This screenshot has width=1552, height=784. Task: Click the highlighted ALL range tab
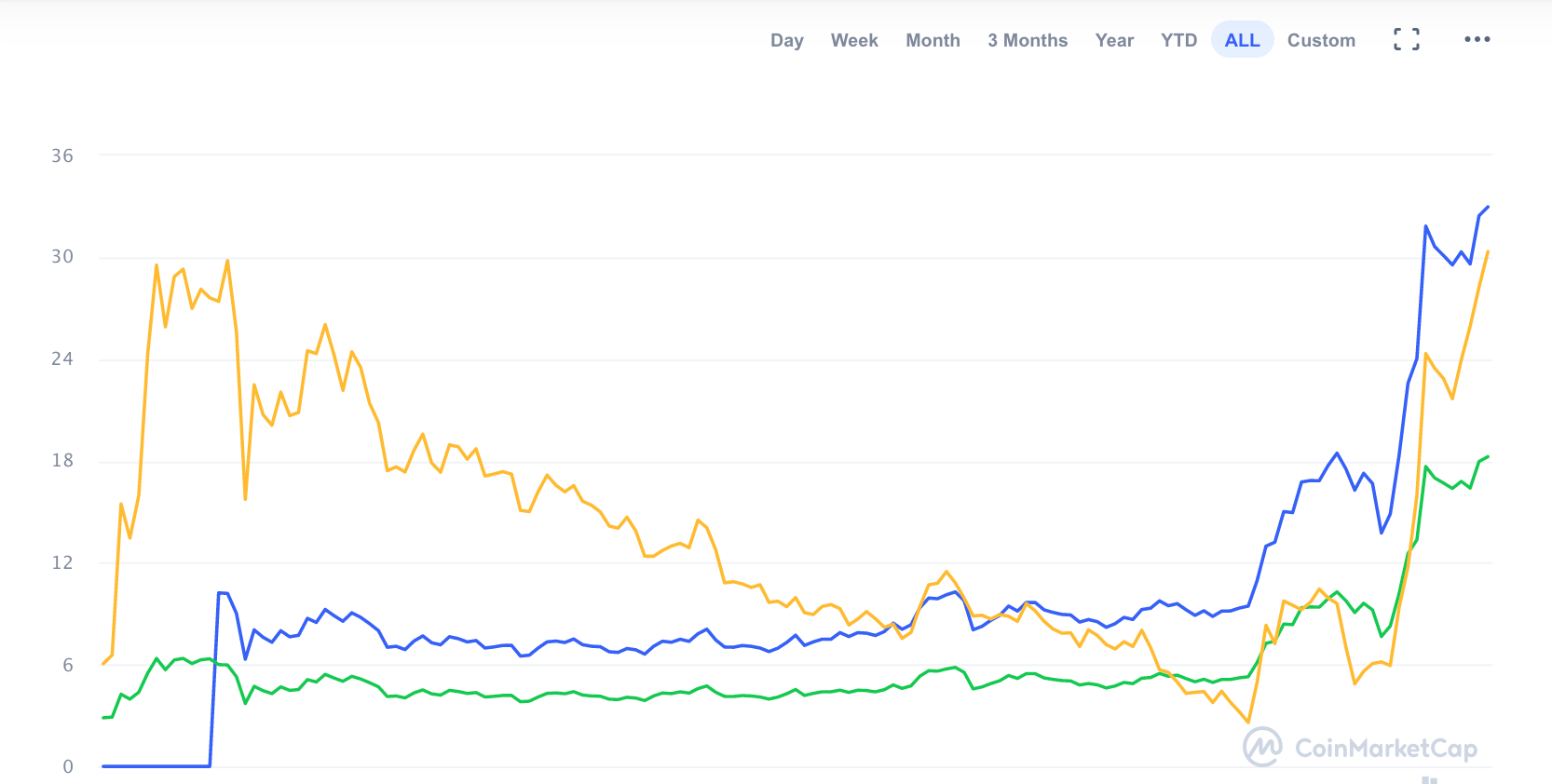pyautogui.click(x=1242, y=40)
